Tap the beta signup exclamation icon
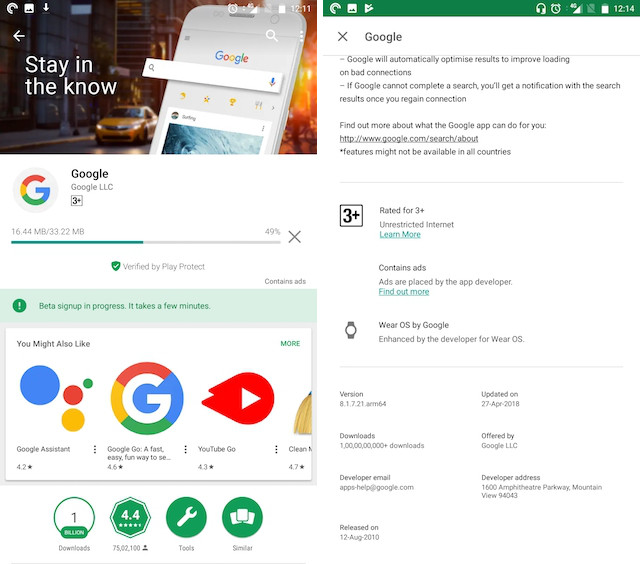 click(19, 305)
